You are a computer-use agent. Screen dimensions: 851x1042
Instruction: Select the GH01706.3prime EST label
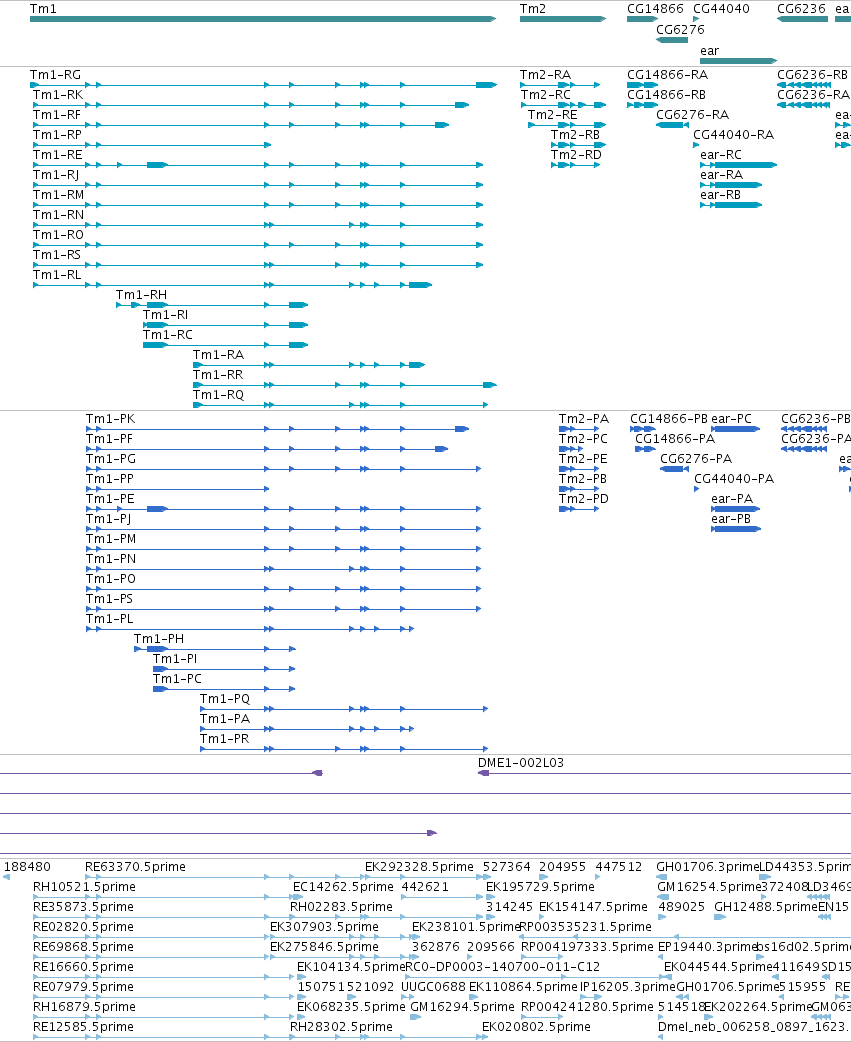point(707,867)
